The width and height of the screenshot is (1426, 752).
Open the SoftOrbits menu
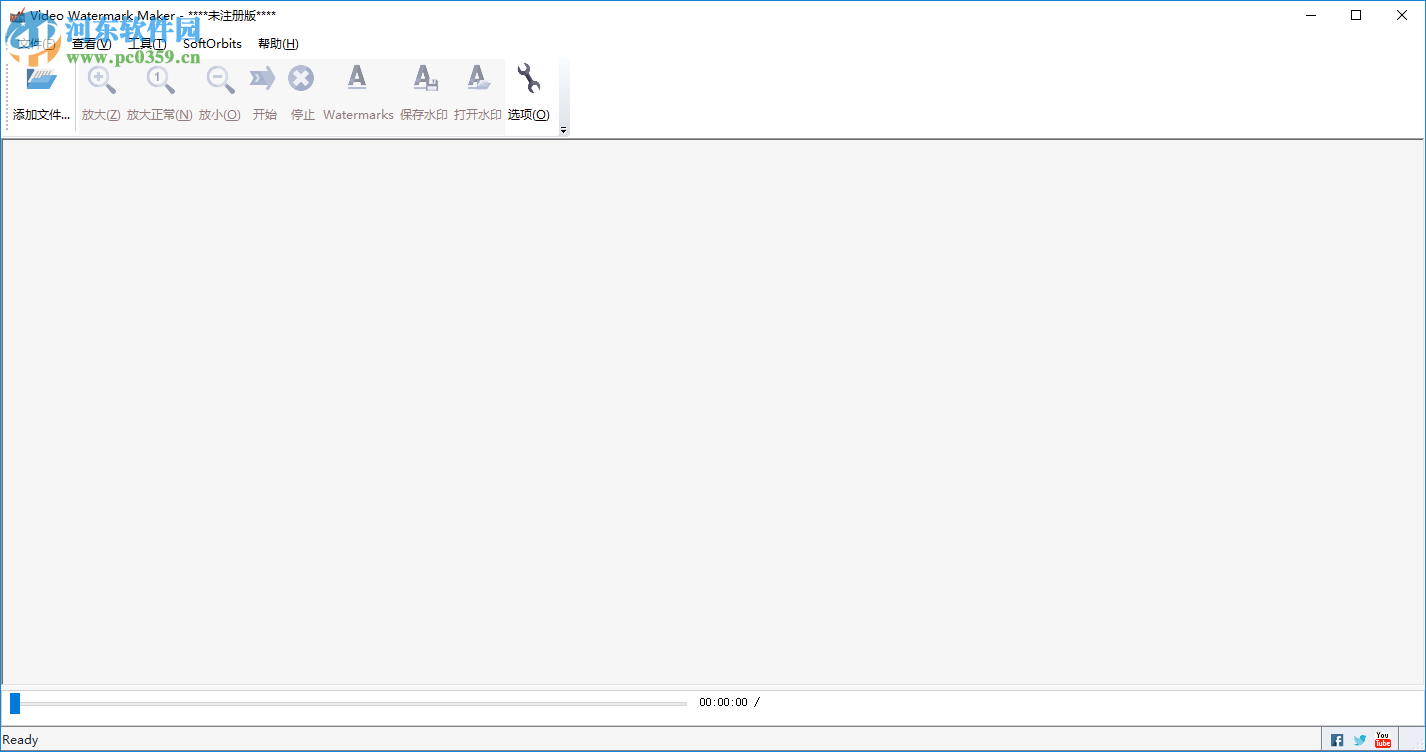[x=212, y=44]
